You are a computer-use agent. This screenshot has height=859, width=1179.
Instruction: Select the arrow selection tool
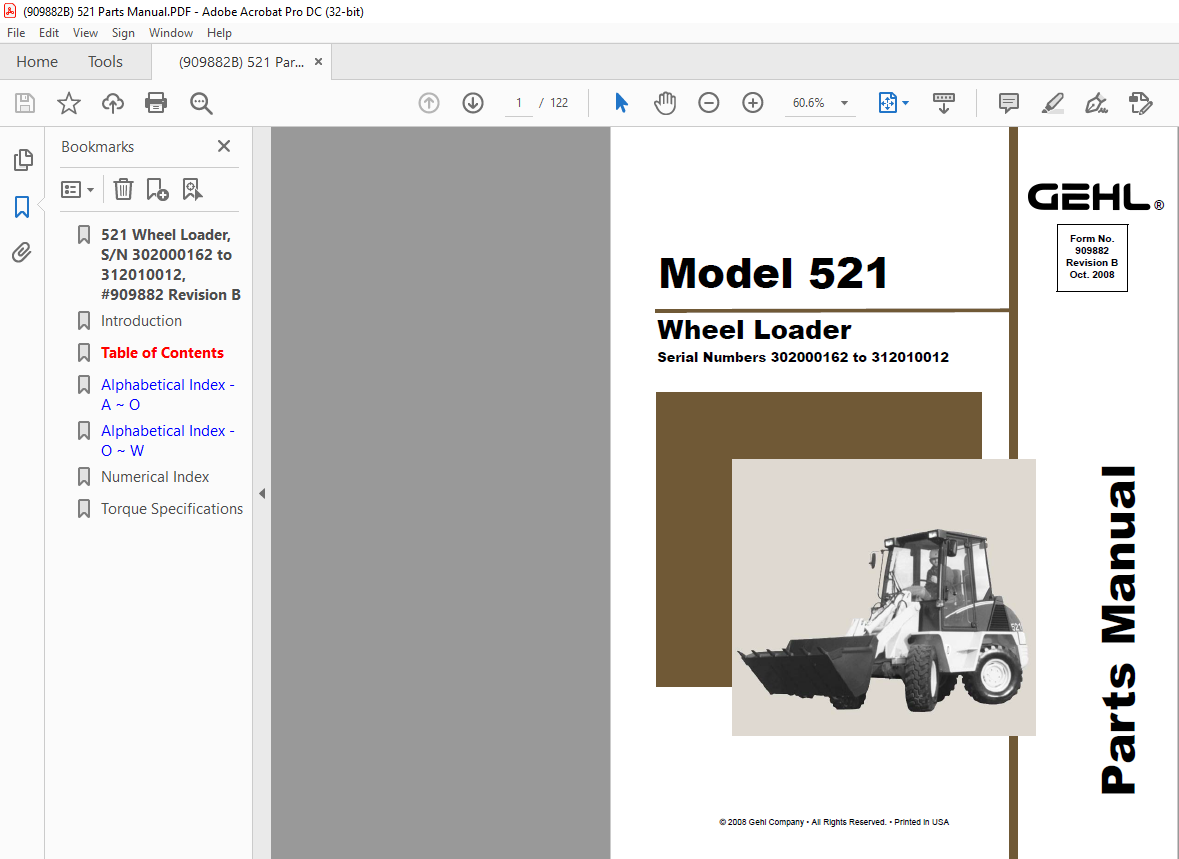tap(621, 103)
